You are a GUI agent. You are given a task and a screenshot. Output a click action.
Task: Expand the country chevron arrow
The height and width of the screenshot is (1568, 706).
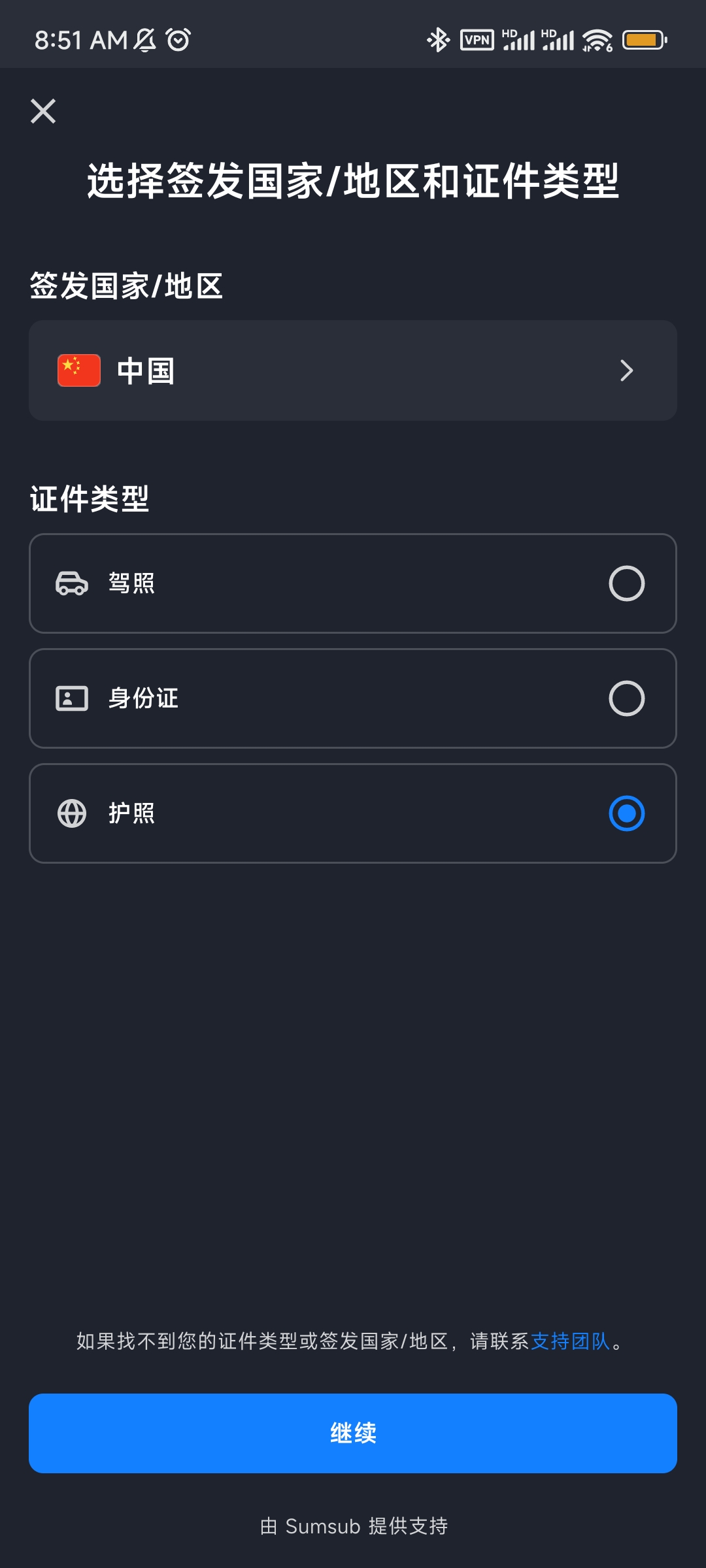627,370
